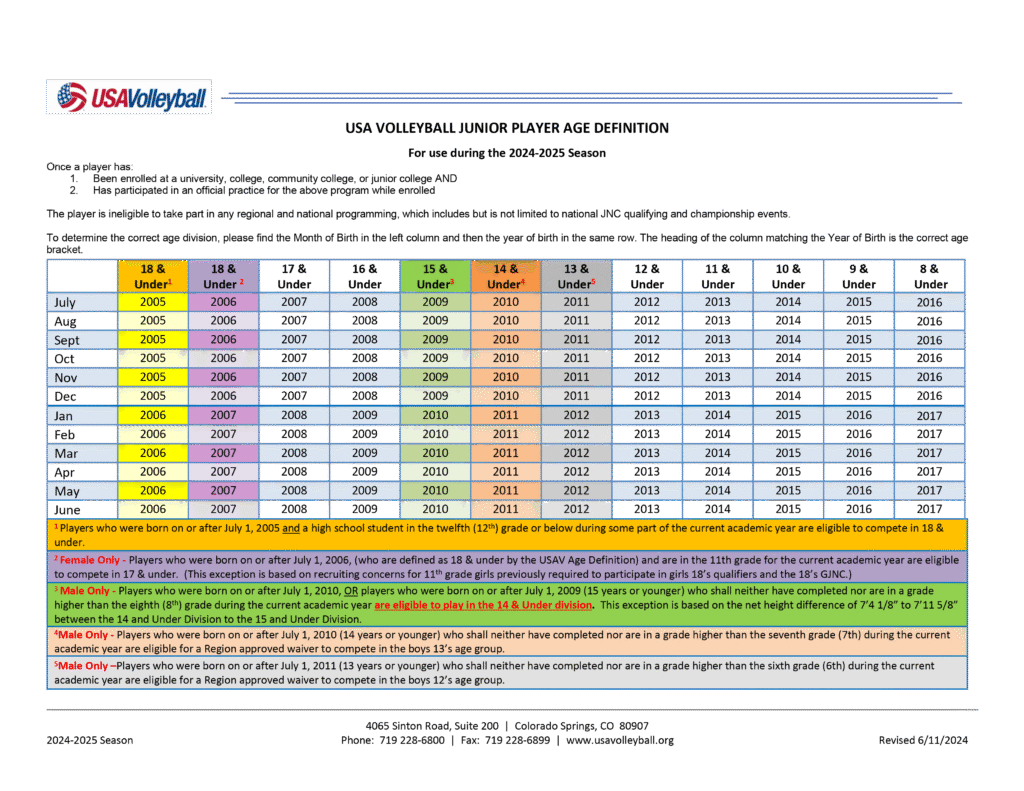Click '2017' in the June row, 8 & Under column
1024x791 pixels.
pyautogui.click(x=929, y=509)
